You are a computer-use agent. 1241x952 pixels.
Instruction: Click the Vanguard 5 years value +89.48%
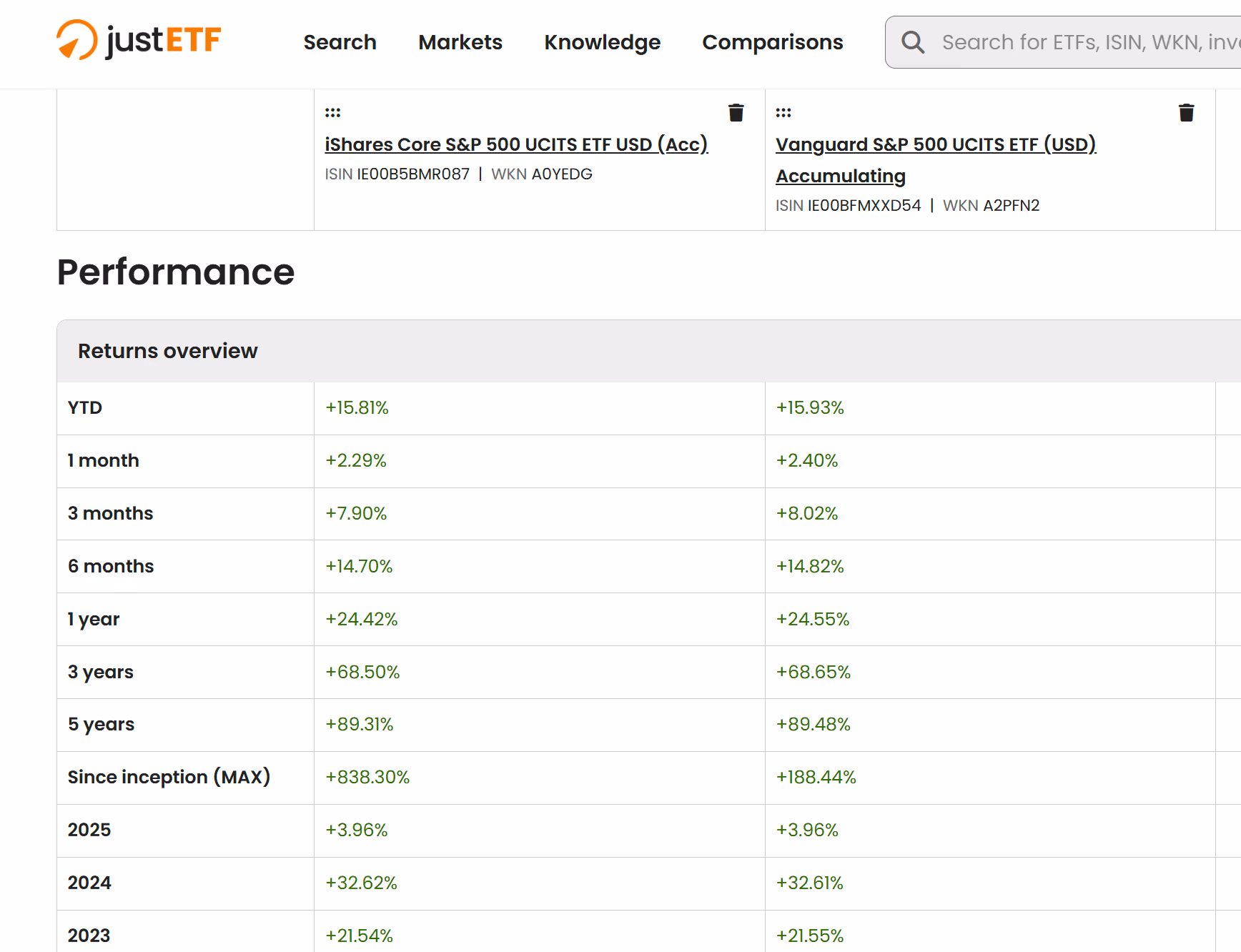(x=814, y=725)
